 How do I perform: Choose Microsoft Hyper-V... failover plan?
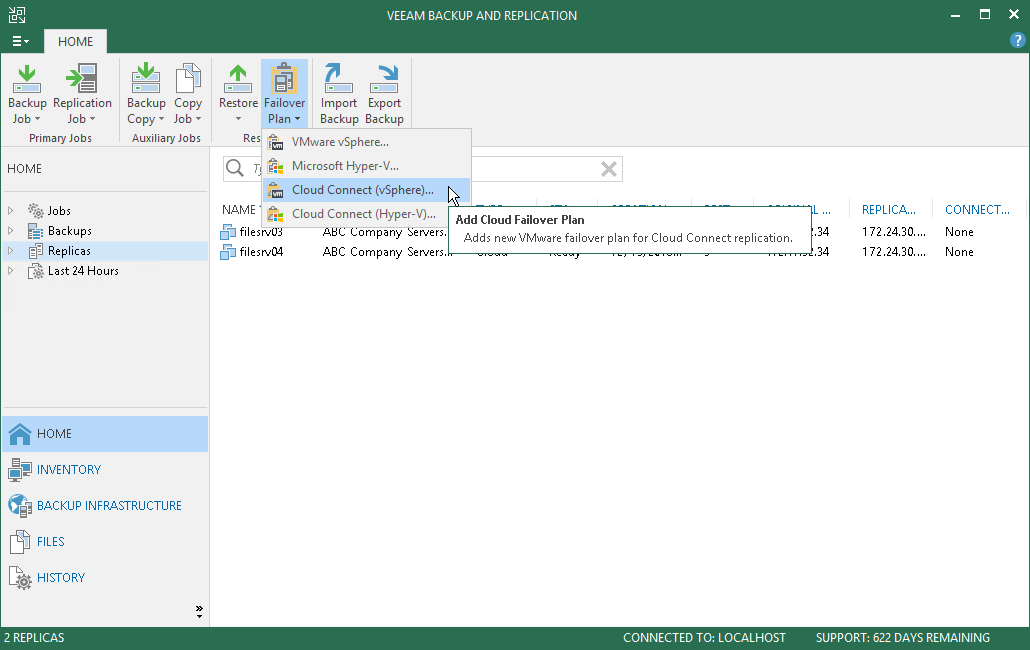tap(366, 166)
